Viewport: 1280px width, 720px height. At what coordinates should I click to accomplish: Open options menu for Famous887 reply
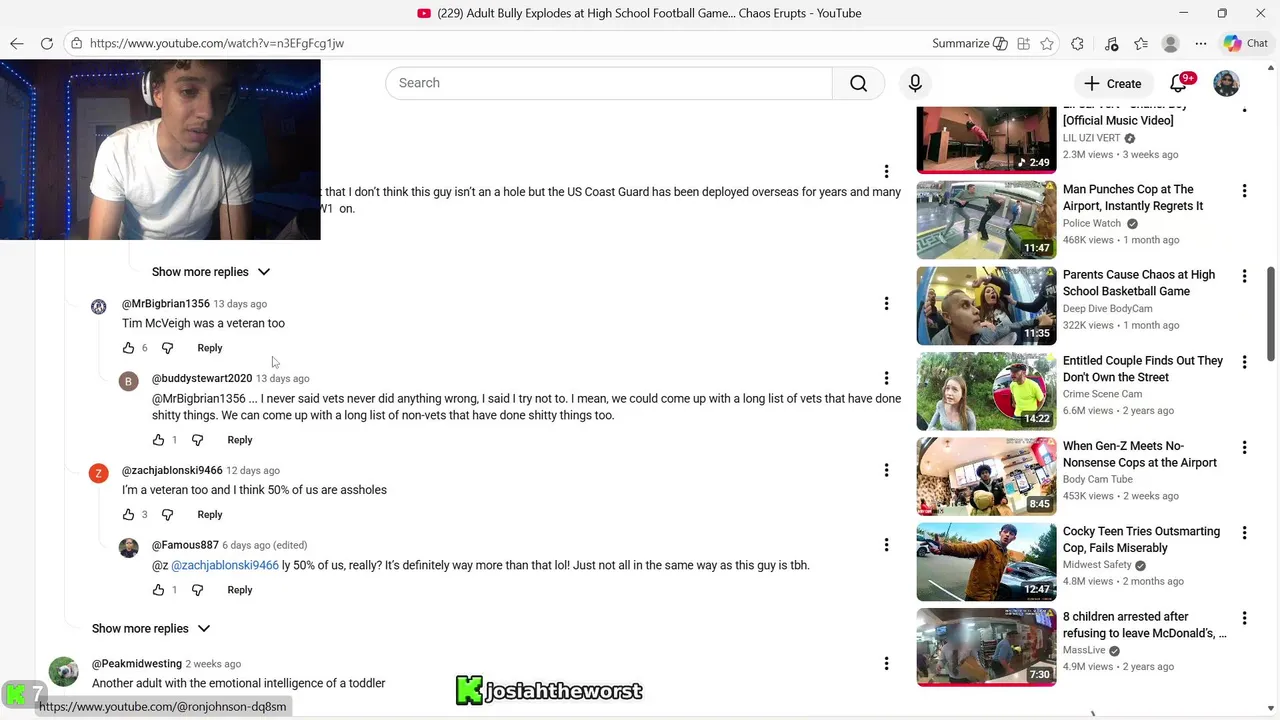tap(886, 545)
